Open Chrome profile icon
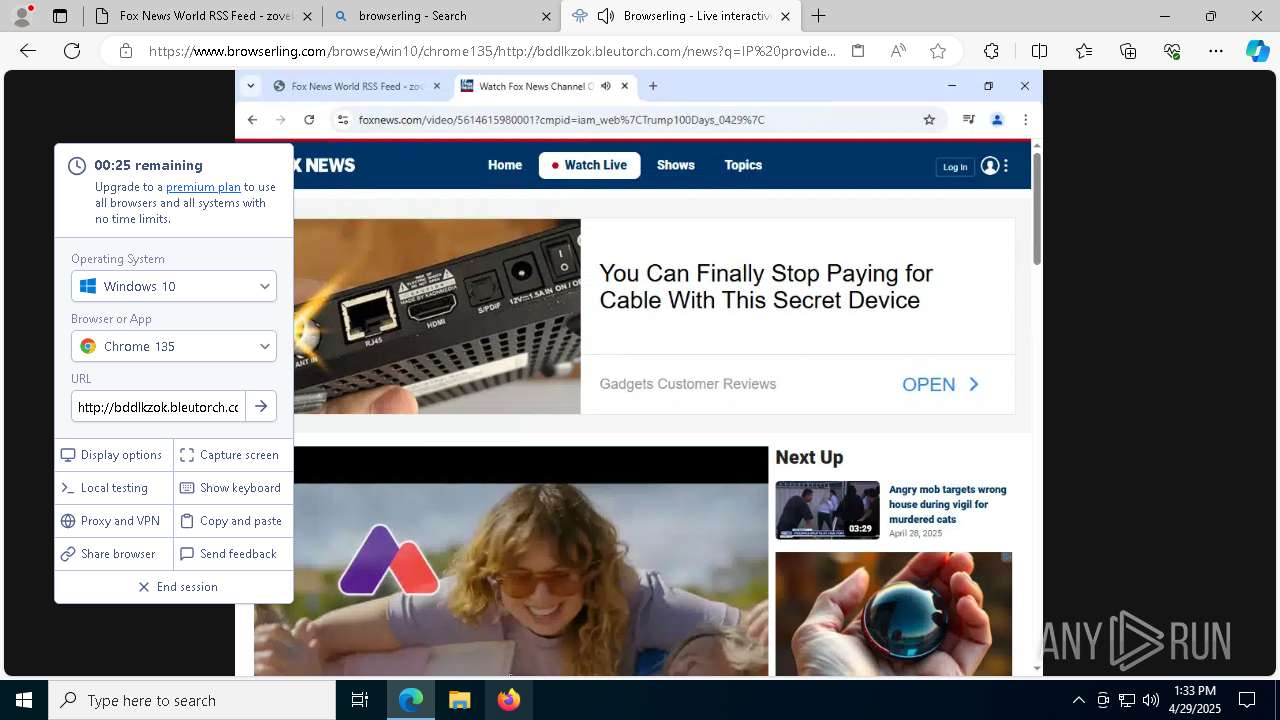This screenshot has width=1280, height=720. tap(997, 120)
